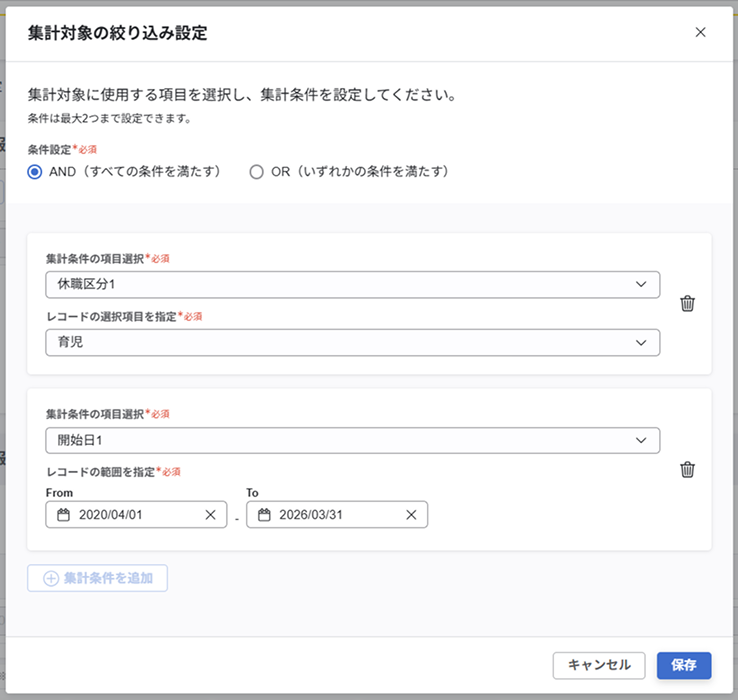
Task: Click the 集計条件を追加 button
Action: click(97, 578)
